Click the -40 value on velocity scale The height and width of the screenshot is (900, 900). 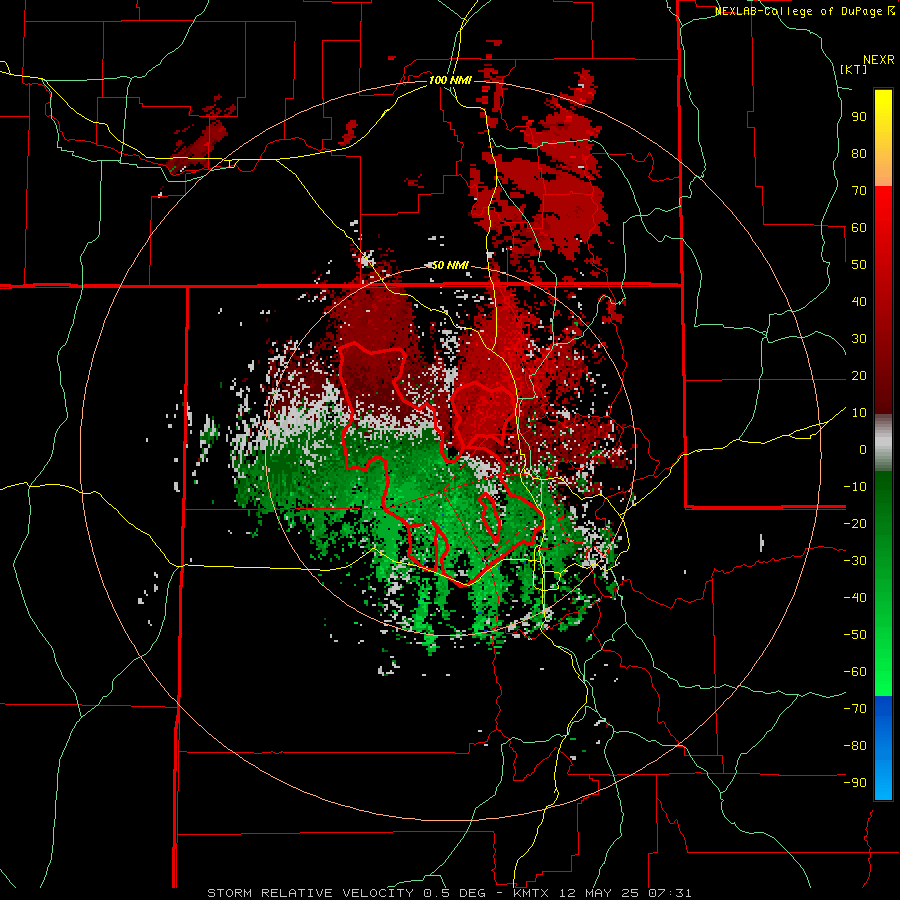tap(855, 598)
